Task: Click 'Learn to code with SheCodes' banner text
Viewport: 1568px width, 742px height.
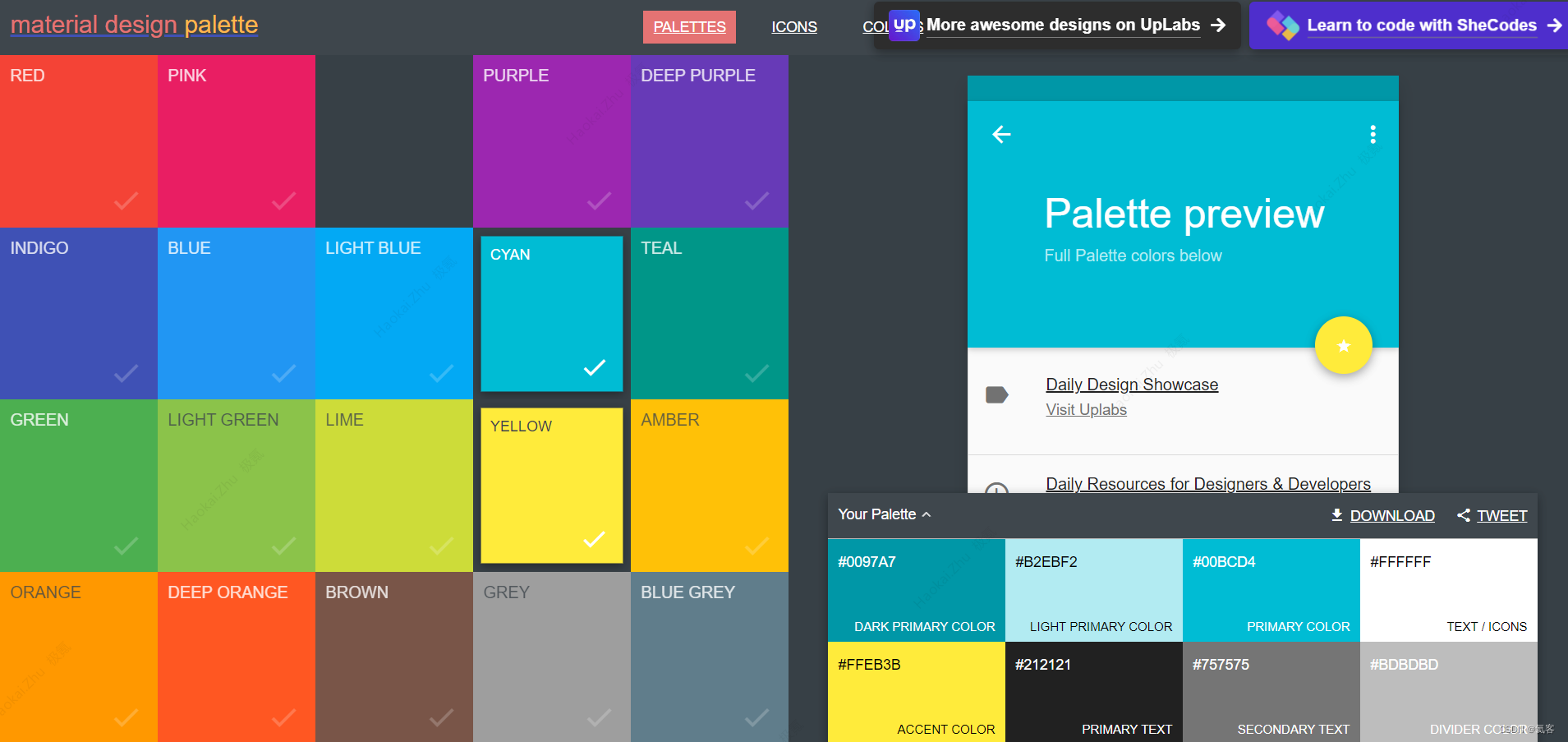Action: 1422,25
